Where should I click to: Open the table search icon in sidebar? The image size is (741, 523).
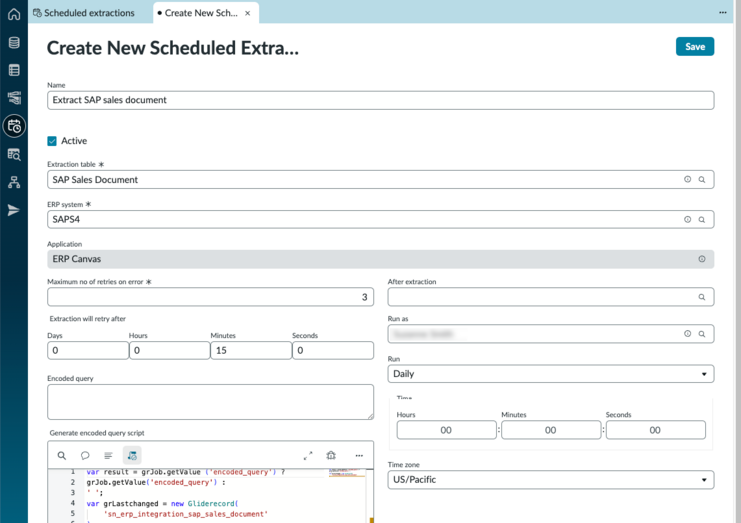click(x=14, y=154)
